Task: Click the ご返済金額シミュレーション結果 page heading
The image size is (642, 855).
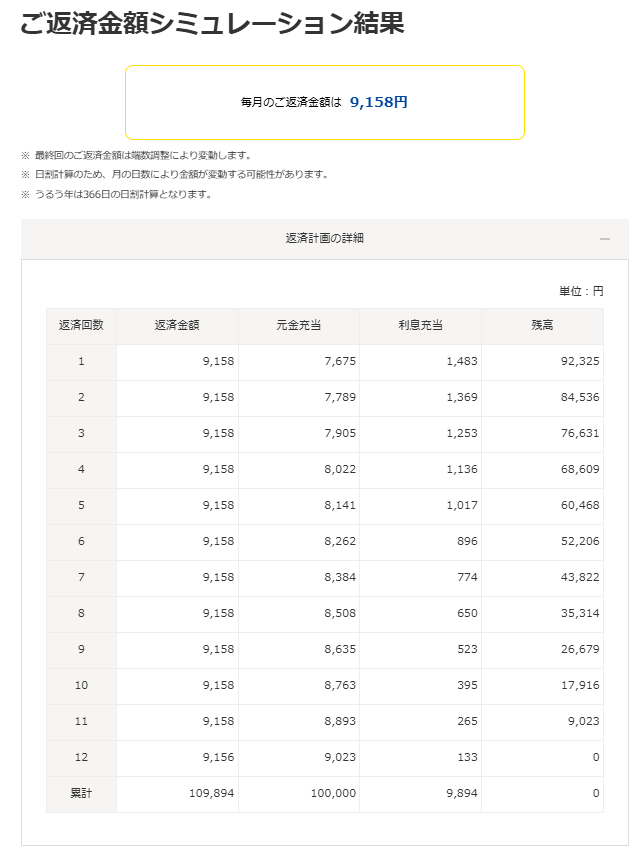Action: point(212,23)
